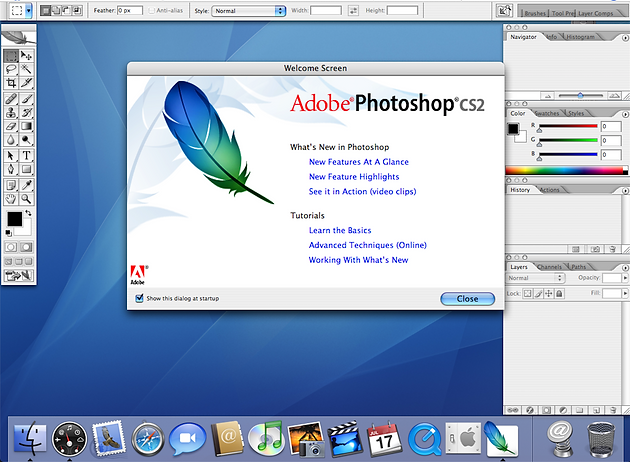The height and width of the screenshot is (462, 630).
Task: Toggle lock transparent pixels
Action: 527,294
